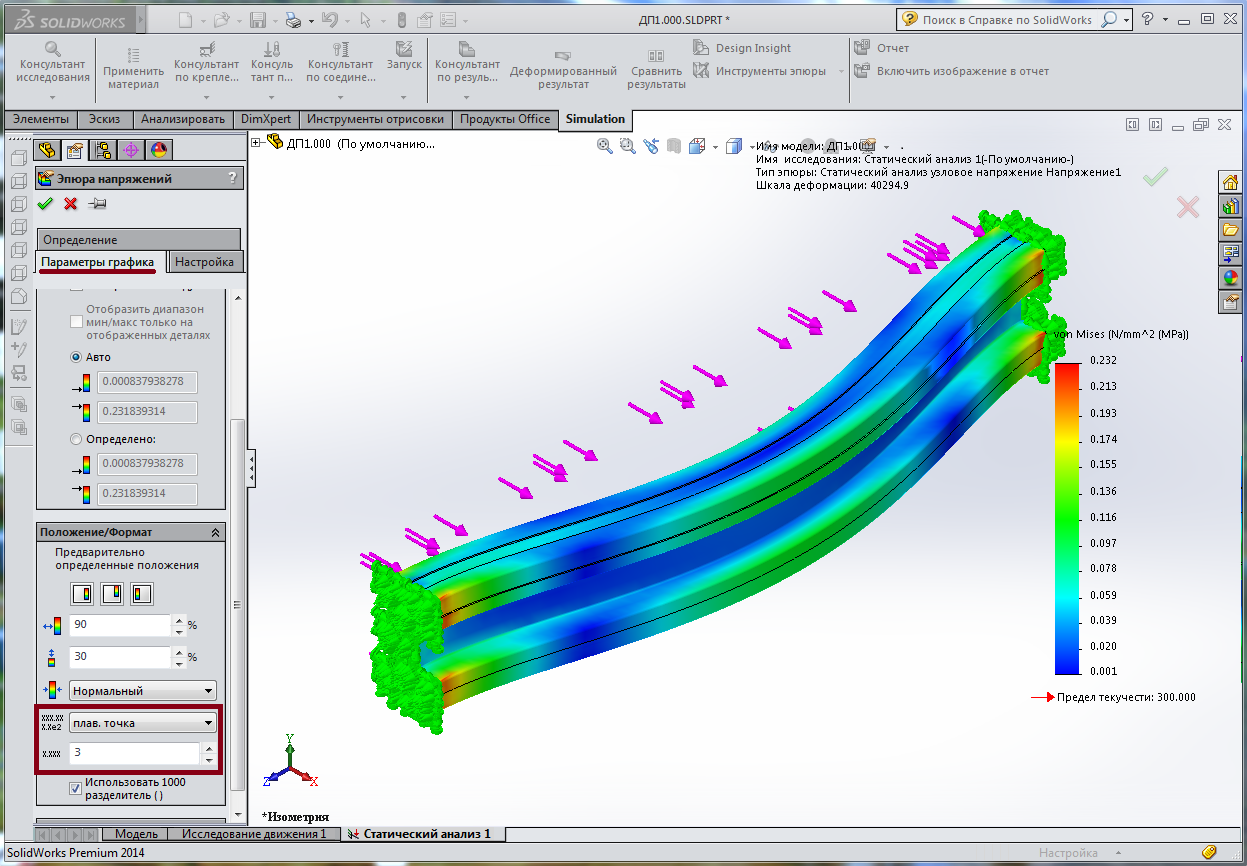The width and height of the screenshot is (1247, 866).
Task: Select first predefined legend position icon
Action: coord(82,593)
